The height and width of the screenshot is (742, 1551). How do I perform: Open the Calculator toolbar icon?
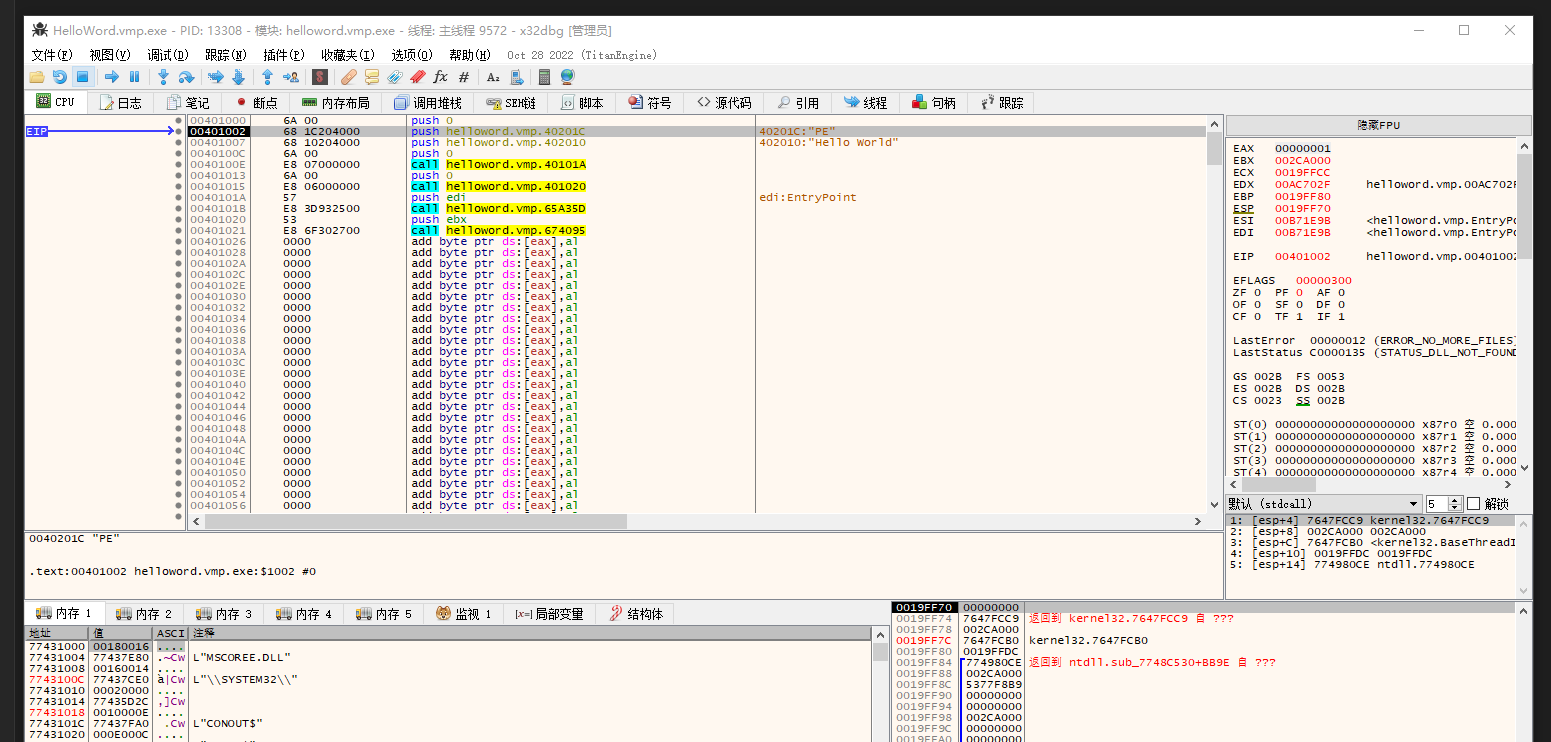coord(545,77)
